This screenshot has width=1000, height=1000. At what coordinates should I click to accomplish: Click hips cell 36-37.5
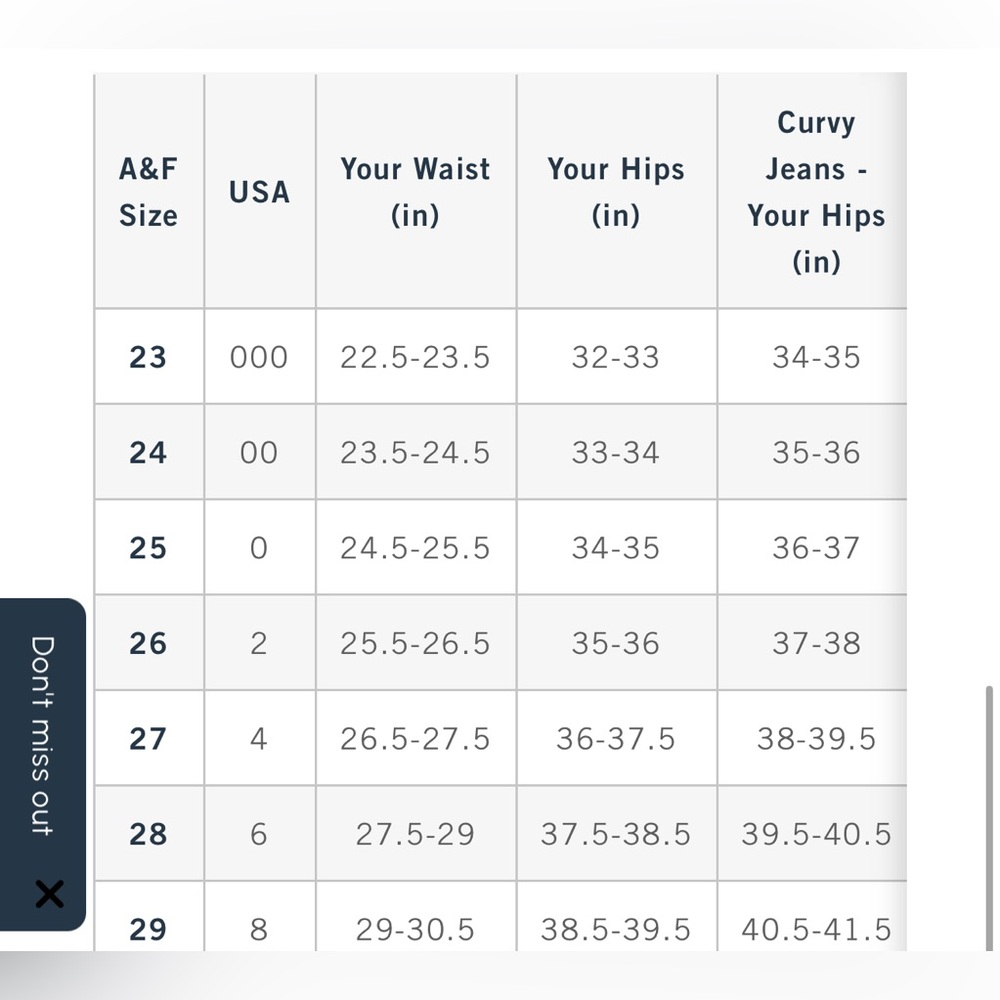[617, 739]
